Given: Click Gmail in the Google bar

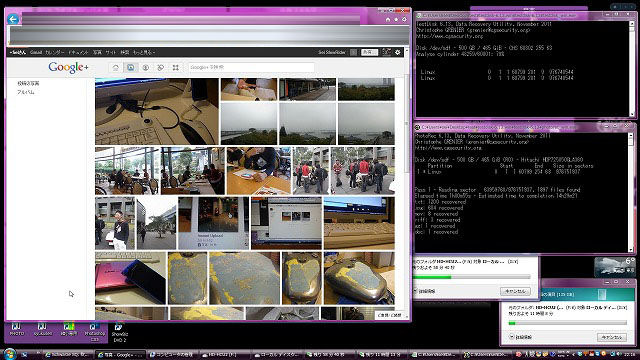Looking at the screenshot, I should click(x=36, y=52).
